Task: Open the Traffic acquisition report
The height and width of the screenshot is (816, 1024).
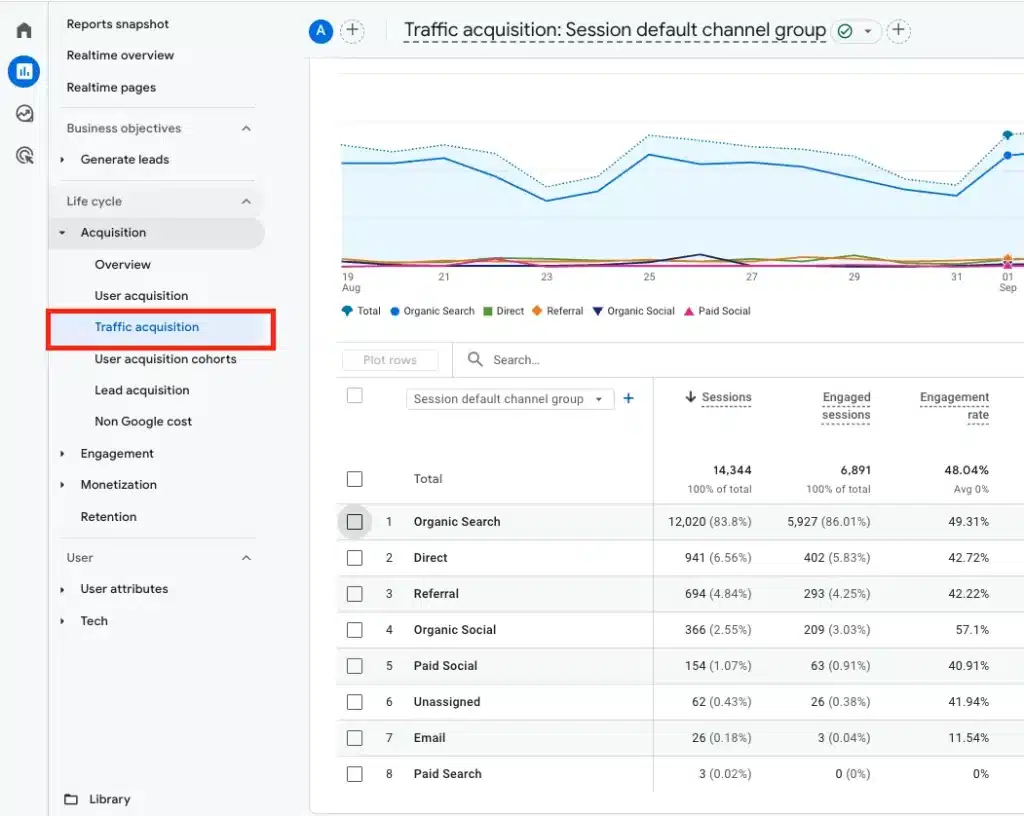Action: point(147,327)
